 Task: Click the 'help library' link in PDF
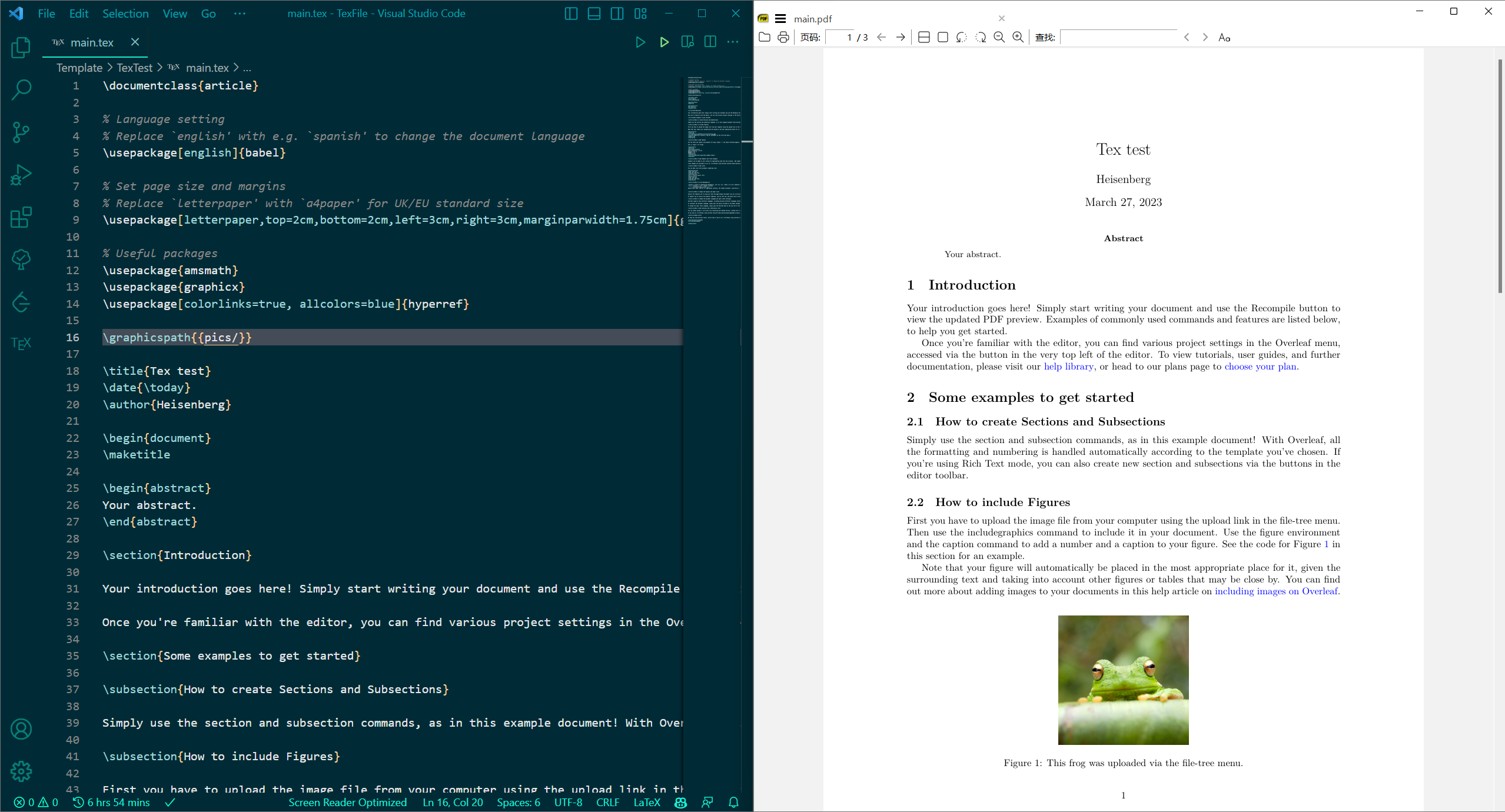1068,367
